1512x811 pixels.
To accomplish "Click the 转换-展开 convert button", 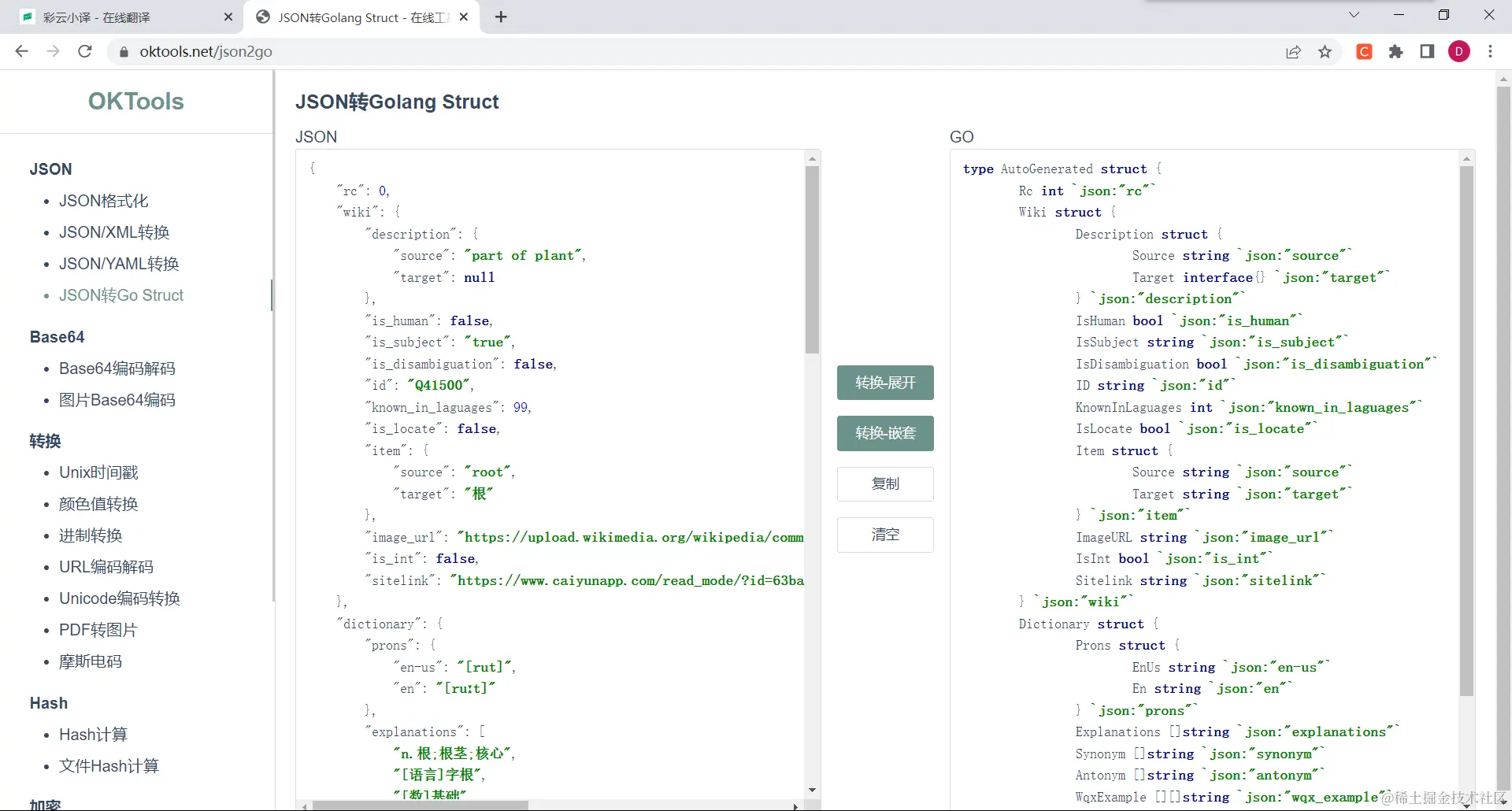I will point(885,383).
